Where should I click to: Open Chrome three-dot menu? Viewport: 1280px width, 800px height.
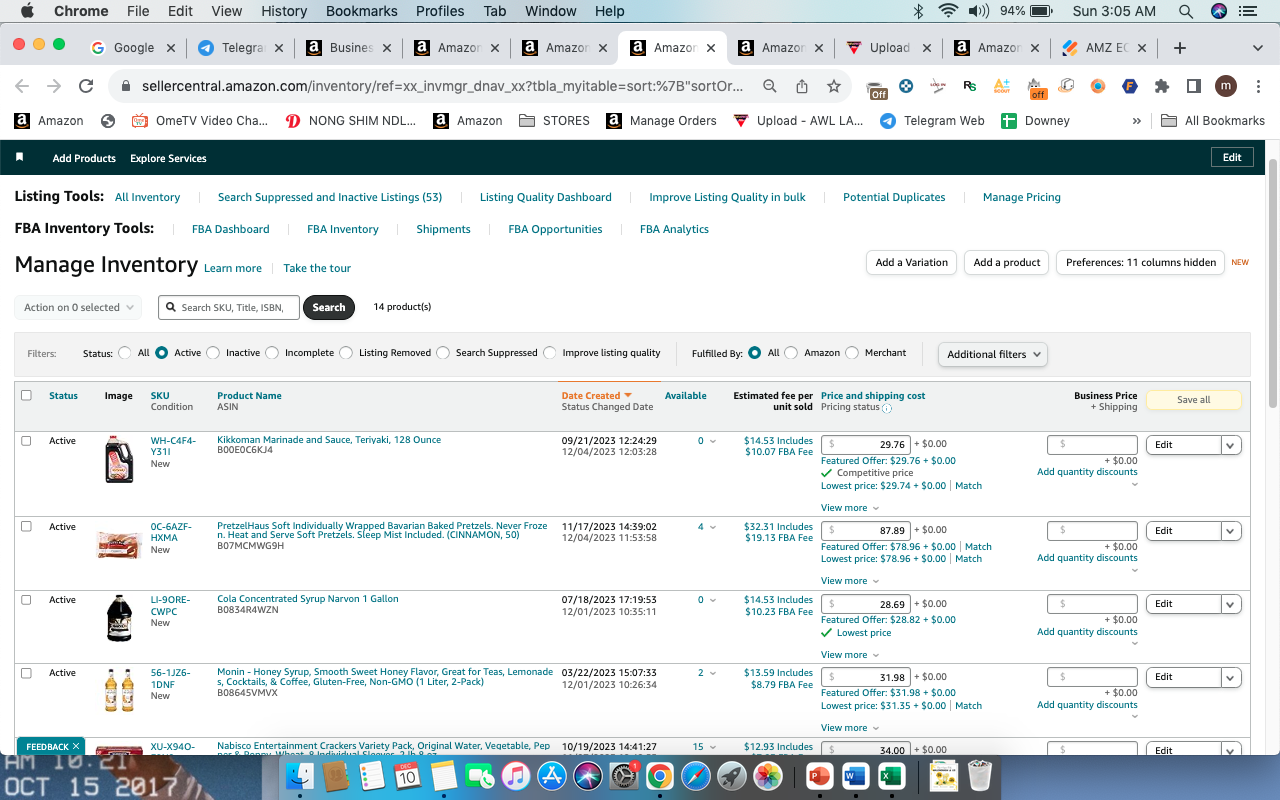point(1257,87)
